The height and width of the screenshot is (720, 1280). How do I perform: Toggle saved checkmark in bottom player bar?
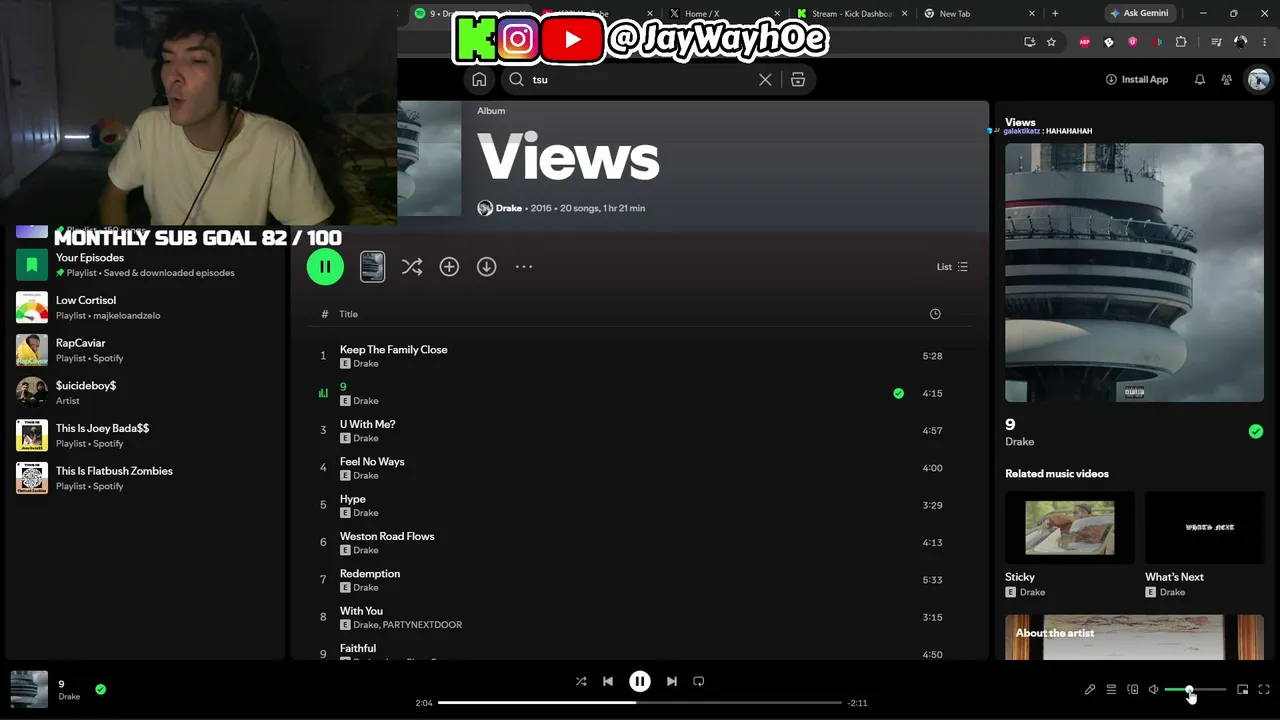point(100,689)
